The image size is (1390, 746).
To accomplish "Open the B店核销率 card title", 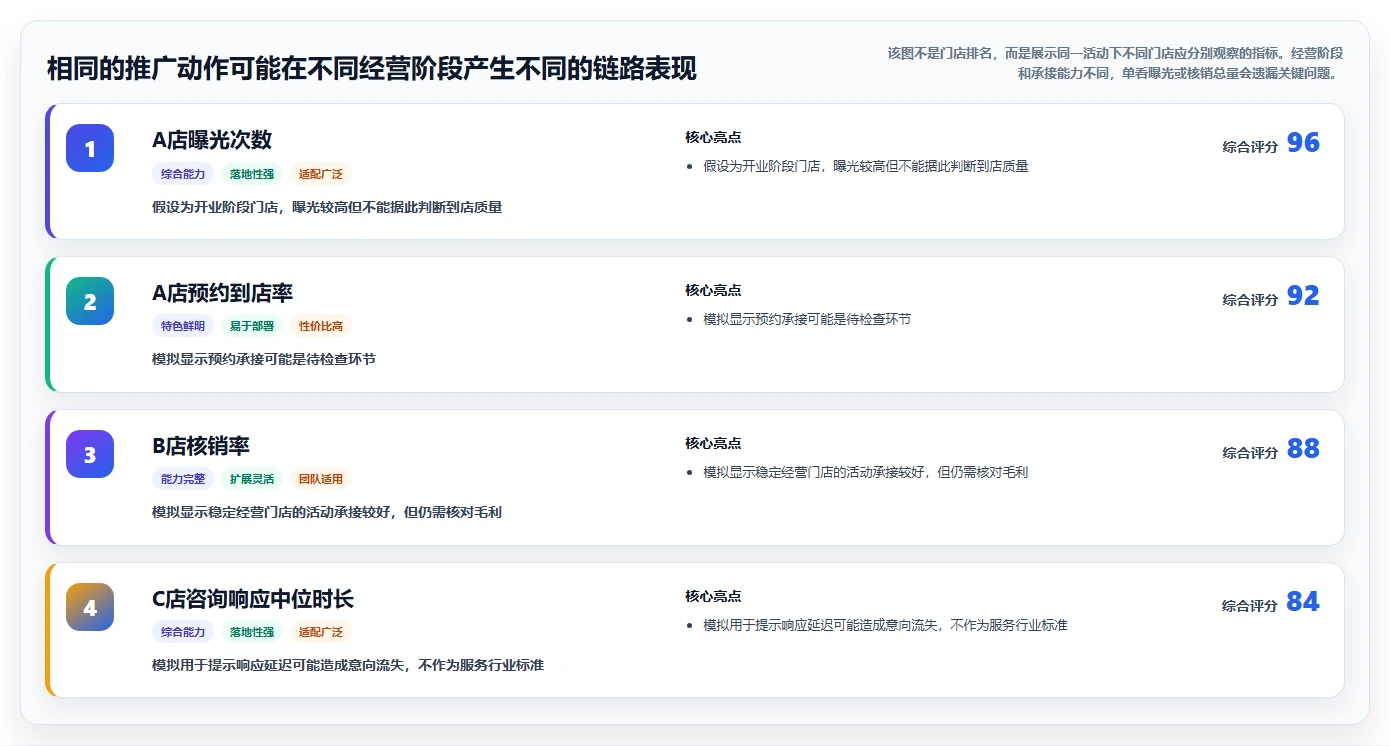I will click(x=201, y=446).
